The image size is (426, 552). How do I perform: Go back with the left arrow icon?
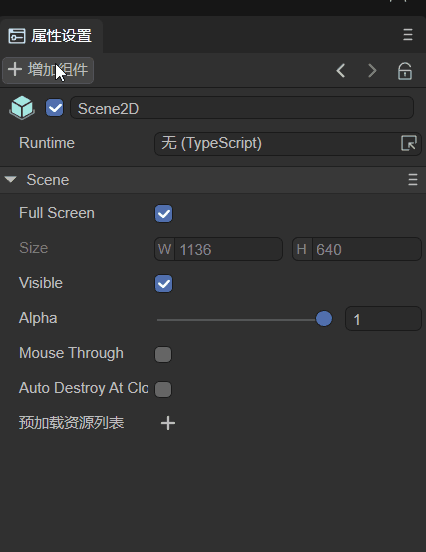(x=340, y=71)
